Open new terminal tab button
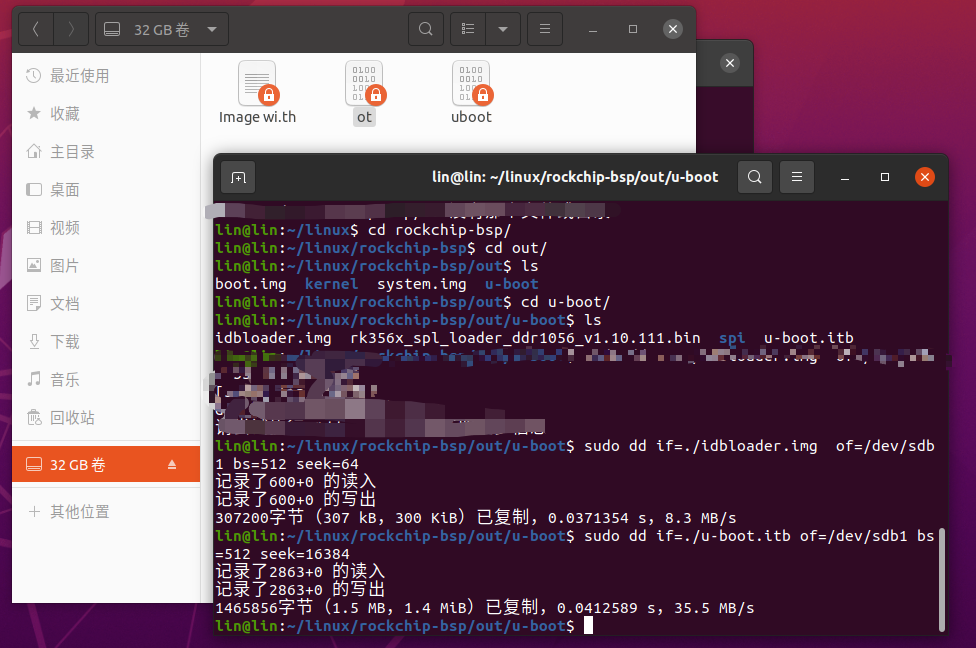Screen dimensions: 976x648 click(x=238, y=177)
